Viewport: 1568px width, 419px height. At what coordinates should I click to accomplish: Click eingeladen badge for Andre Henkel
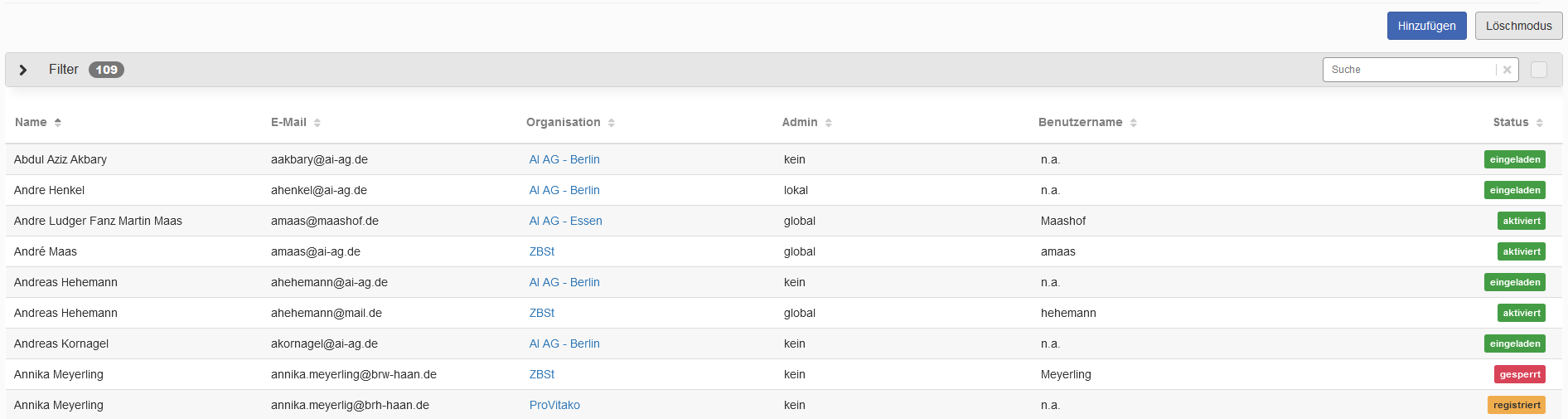pos(1514,190)
